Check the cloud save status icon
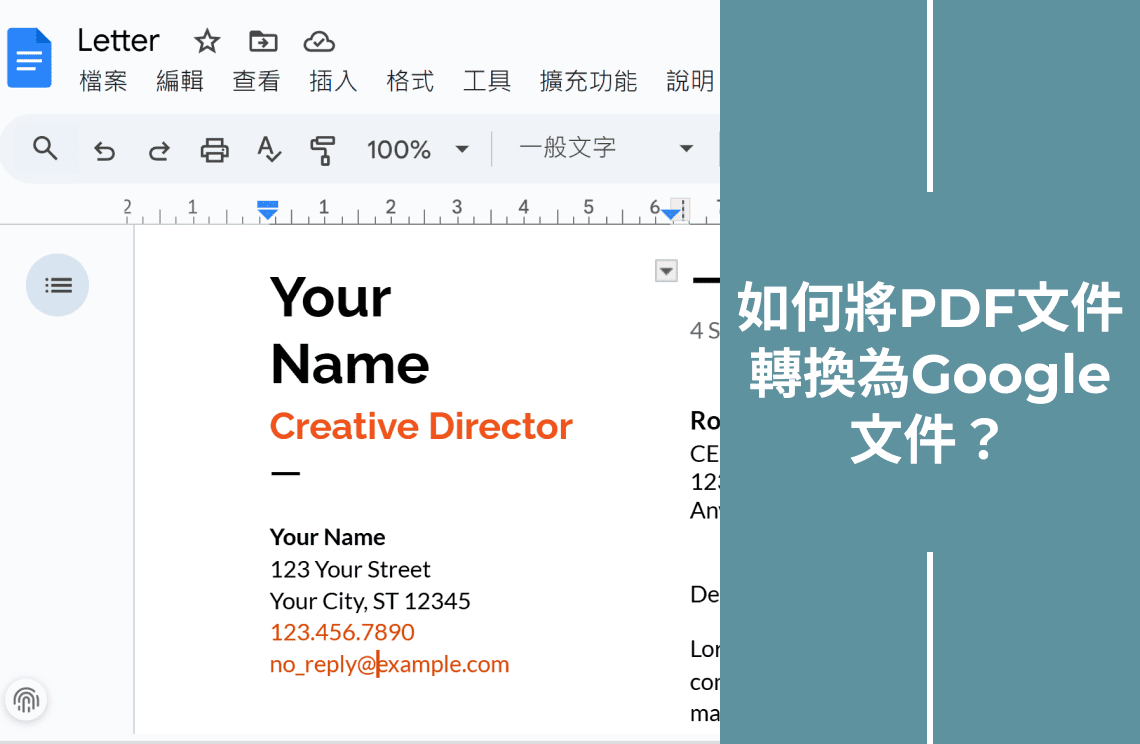 [x=318, y=41]
